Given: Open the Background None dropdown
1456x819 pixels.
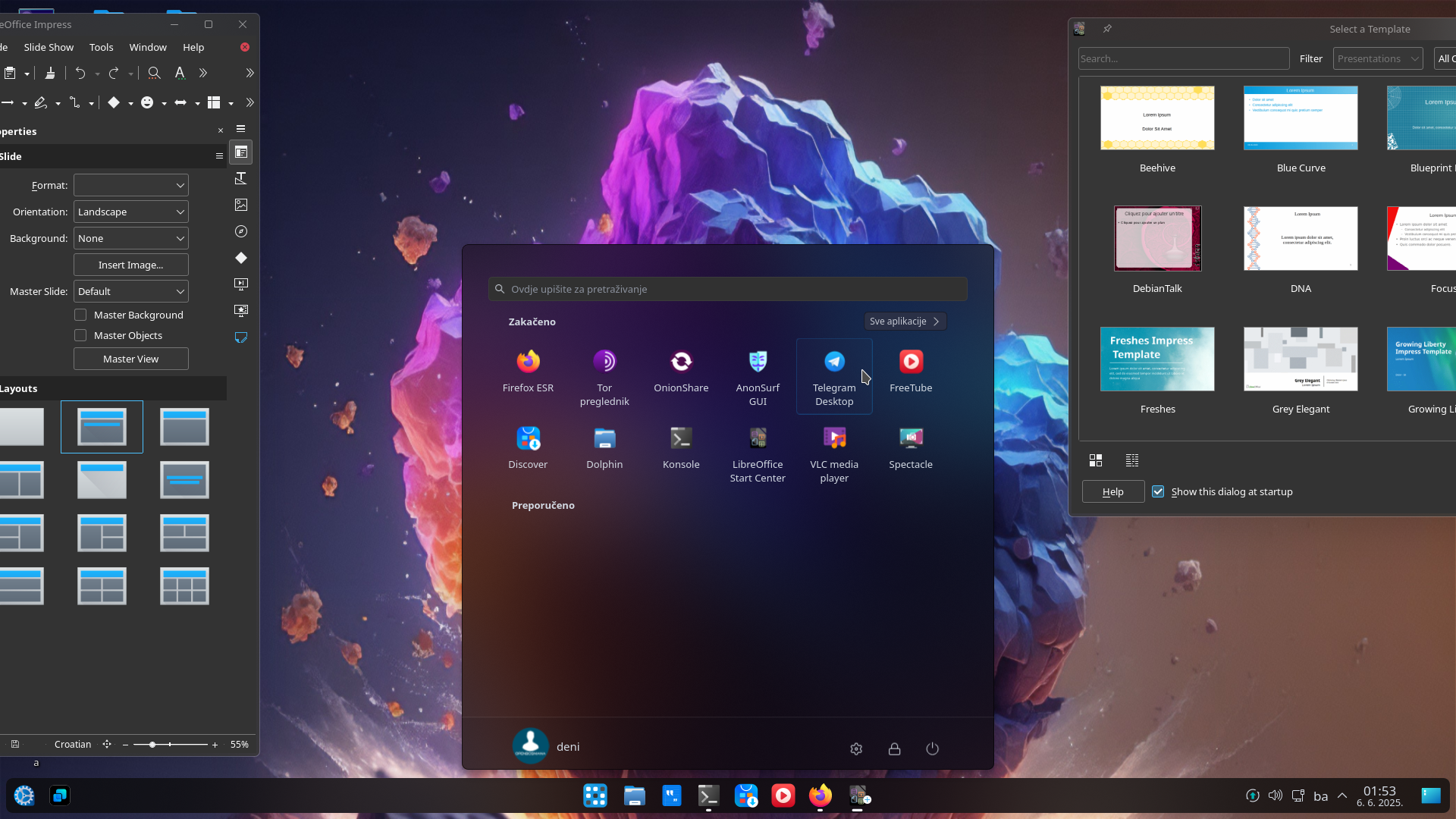Looking at the screenshot, I should (x=131, y=238).
